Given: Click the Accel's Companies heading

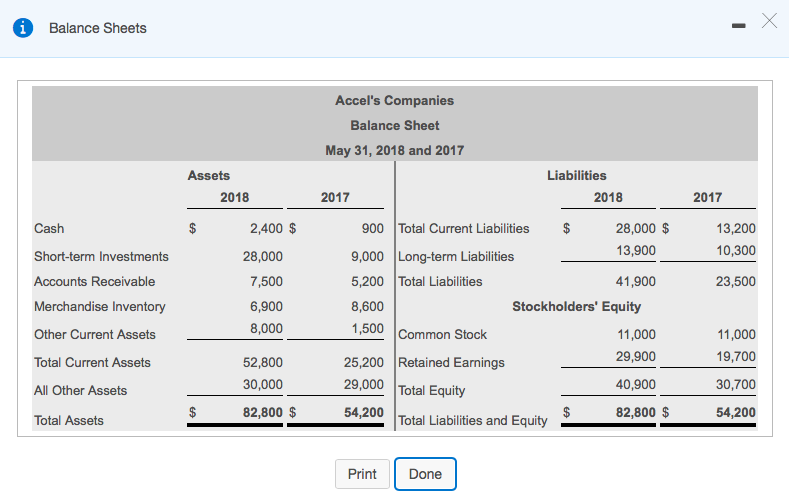Looking at the screenshot, I should pyautogui.click(x=394, y=101).
